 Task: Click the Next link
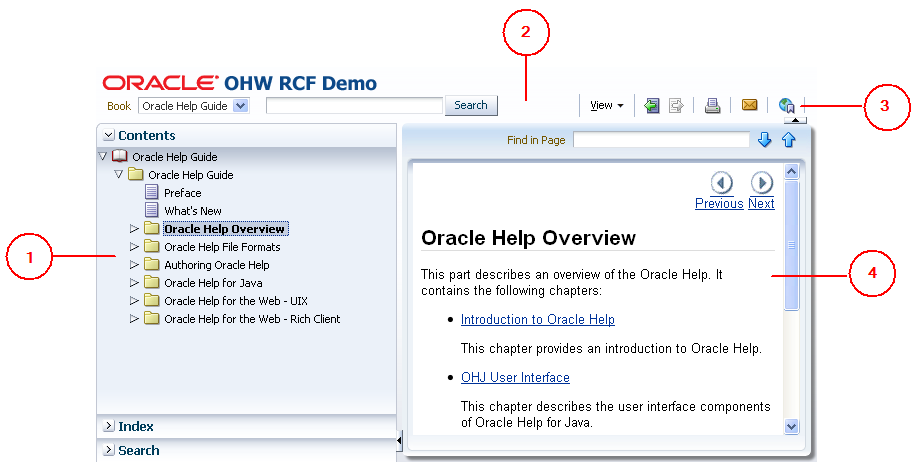coord(761,204)
